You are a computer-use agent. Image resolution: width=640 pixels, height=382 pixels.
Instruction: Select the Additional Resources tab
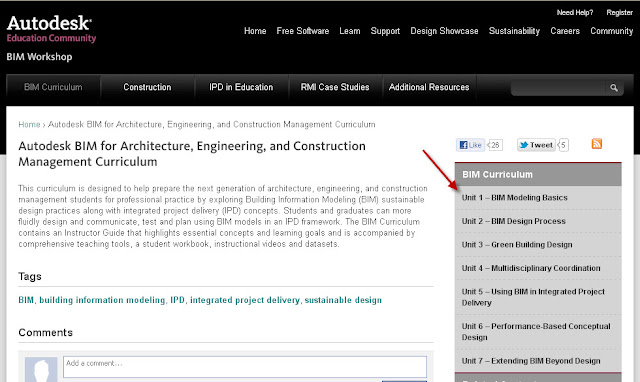click(429, 87)
